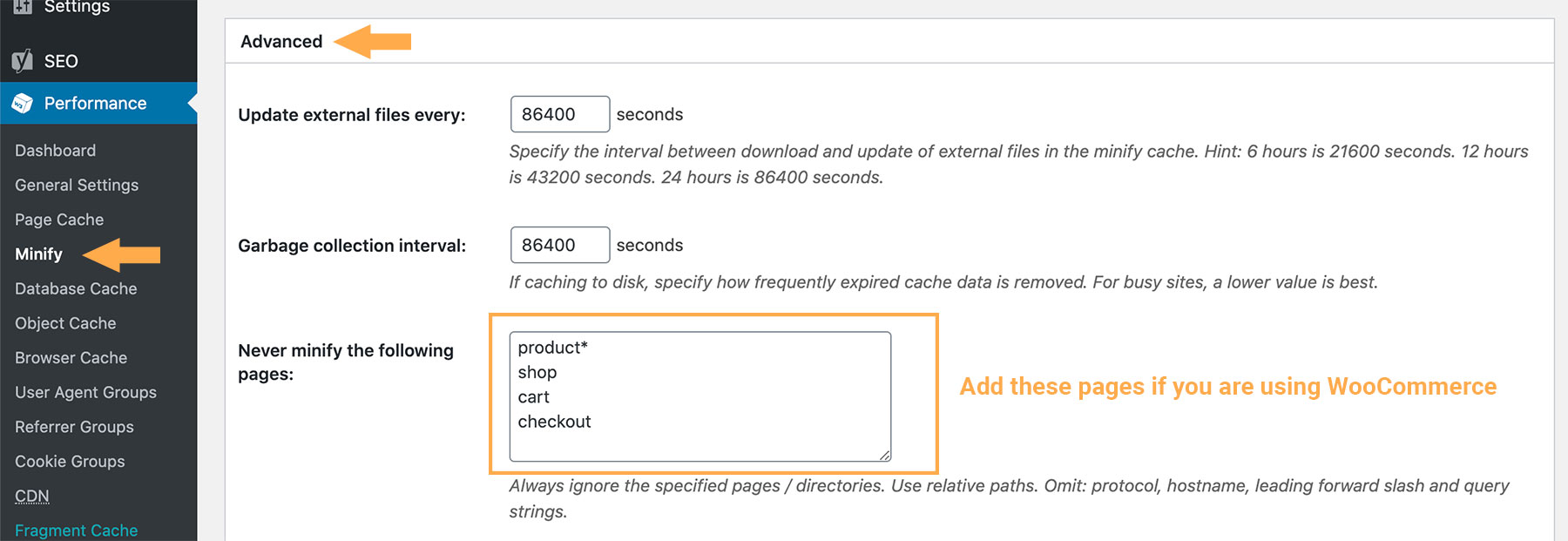
Task: Open Database Cache settings
Action: 76,288
